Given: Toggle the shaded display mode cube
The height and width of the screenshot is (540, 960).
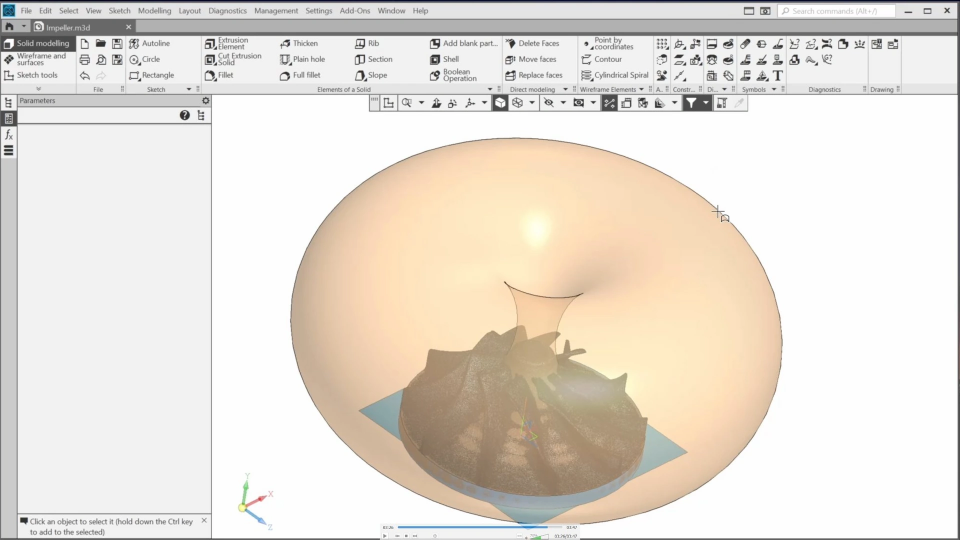Looking at the screenshot, I should [500, 103].
